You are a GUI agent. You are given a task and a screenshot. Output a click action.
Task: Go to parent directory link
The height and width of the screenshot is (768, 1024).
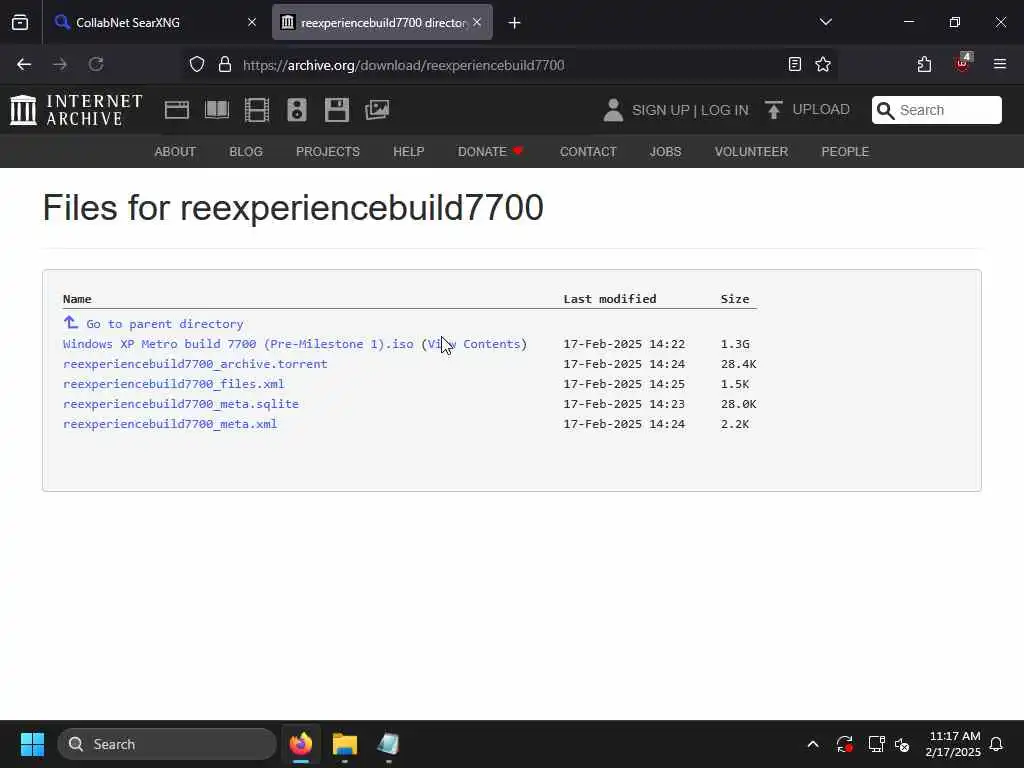pos(165,324)
